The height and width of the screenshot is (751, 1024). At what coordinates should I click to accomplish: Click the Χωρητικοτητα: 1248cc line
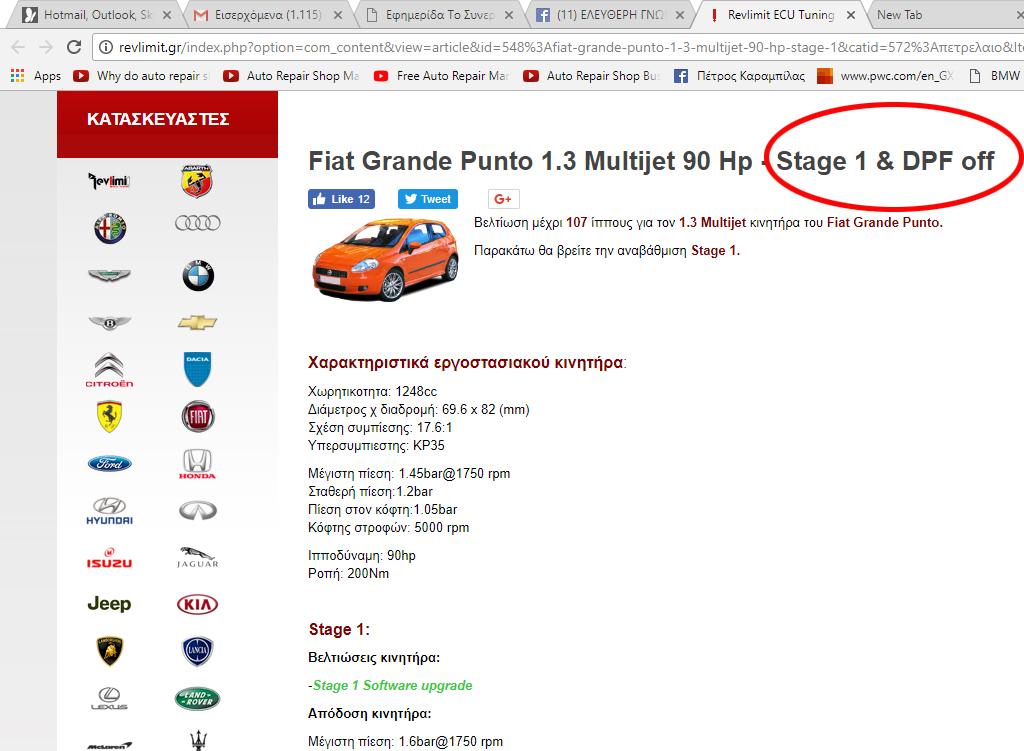coord(372,391)
